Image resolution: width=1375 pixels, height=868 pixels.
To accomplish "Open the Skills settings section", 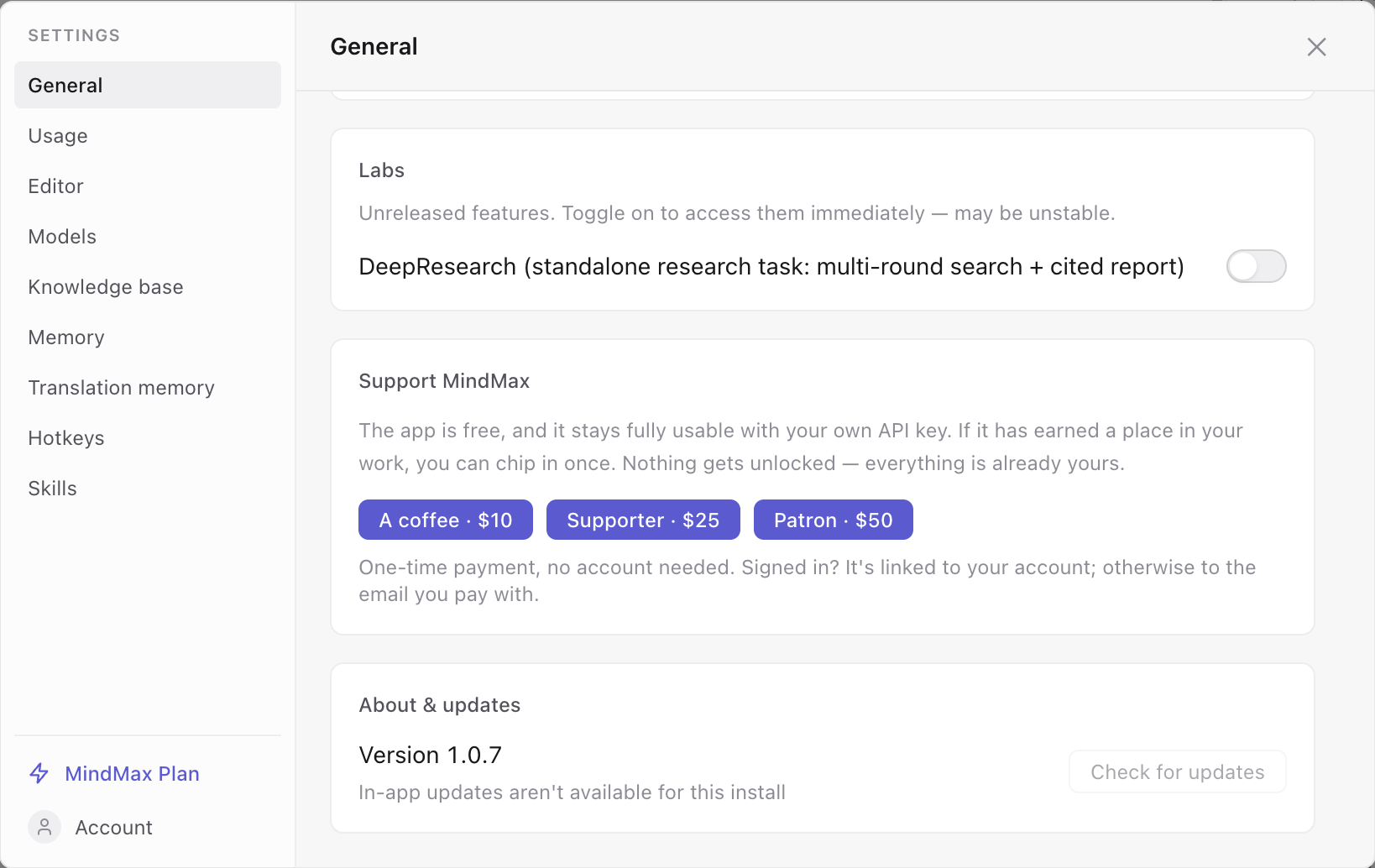I will point(148,489).
